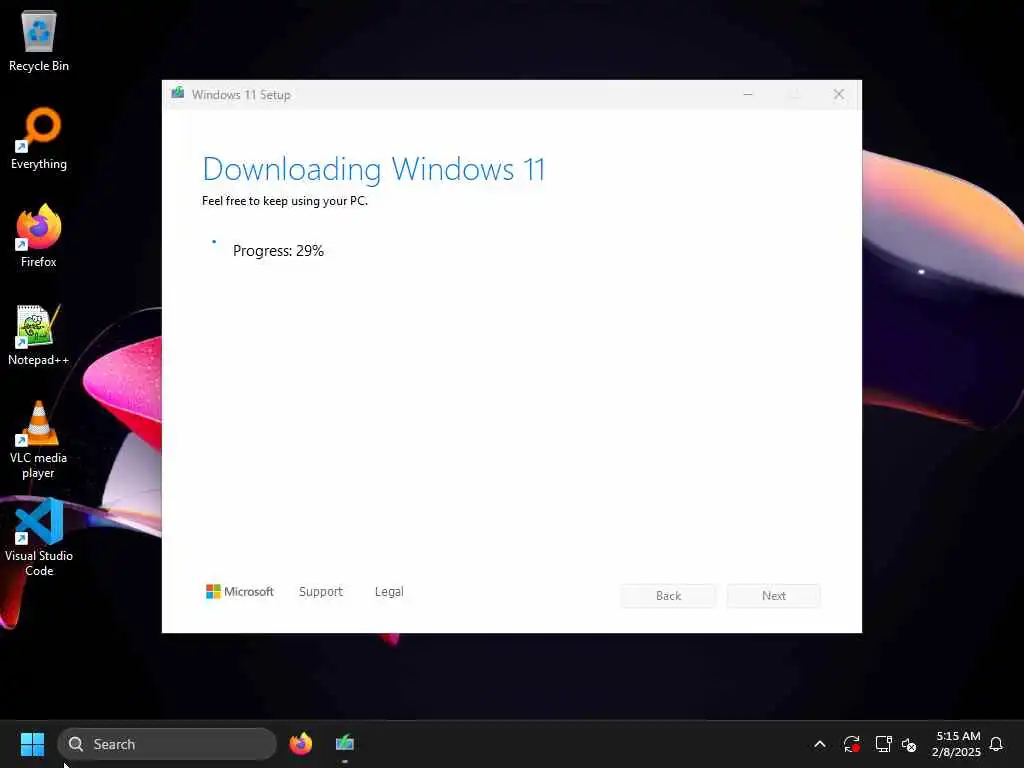Click the Next button

774,596
